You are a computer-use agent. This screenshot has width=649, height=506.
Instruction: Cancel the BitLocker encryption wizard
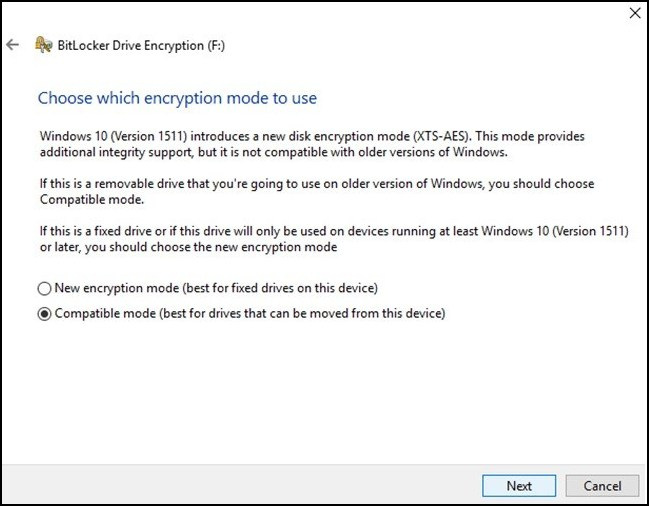(602, 486)
